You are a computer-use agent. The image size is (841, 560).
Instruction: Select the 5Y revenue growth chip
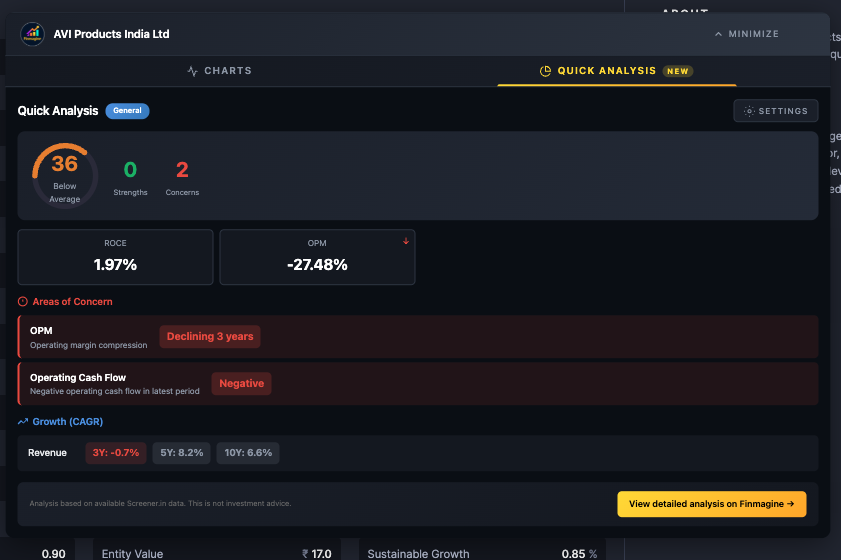[182, 453]
